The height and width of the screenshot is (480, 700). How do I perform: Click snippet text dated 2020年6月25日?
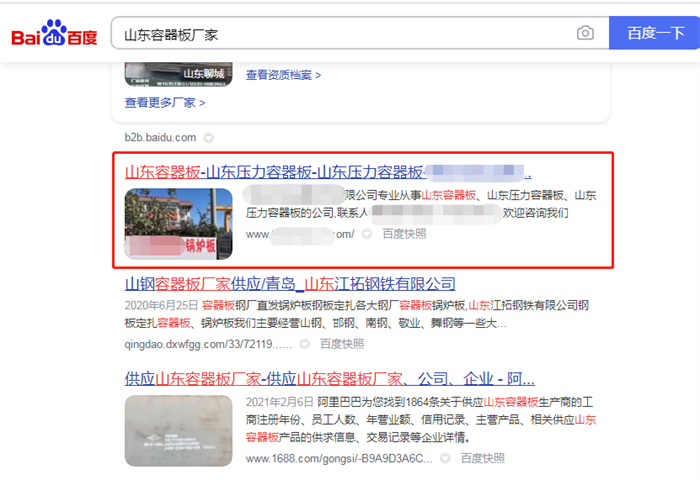coord(357,314)
